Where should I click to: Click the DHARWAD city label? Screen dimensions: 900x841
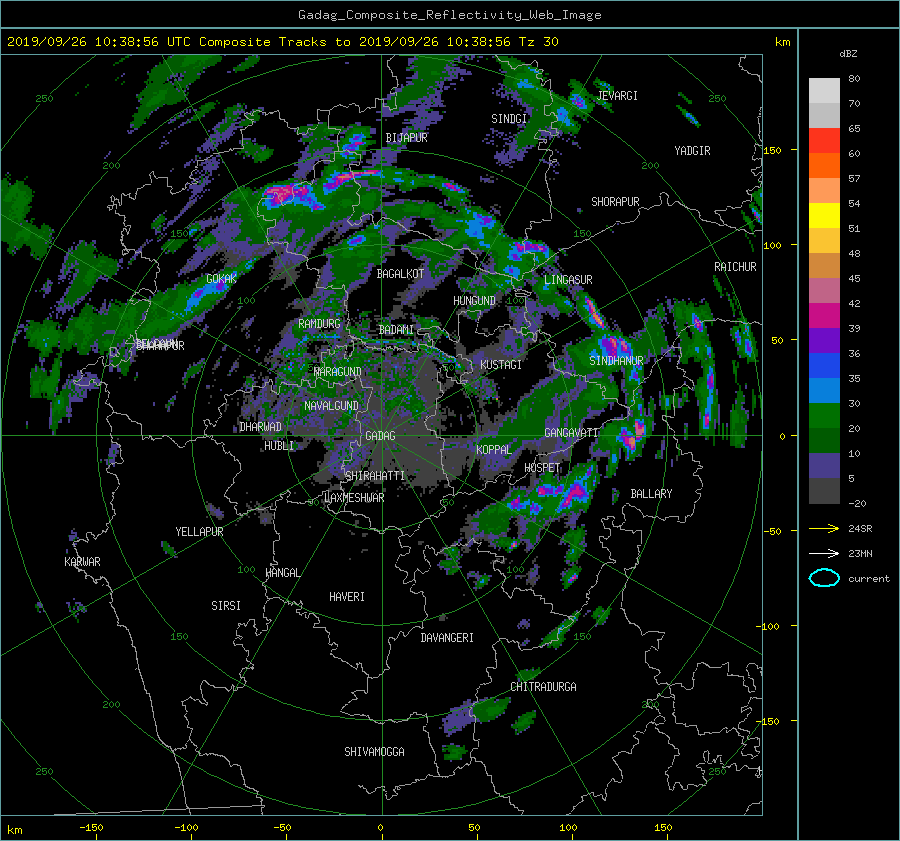pyautogui.click(x=260, y=427)
